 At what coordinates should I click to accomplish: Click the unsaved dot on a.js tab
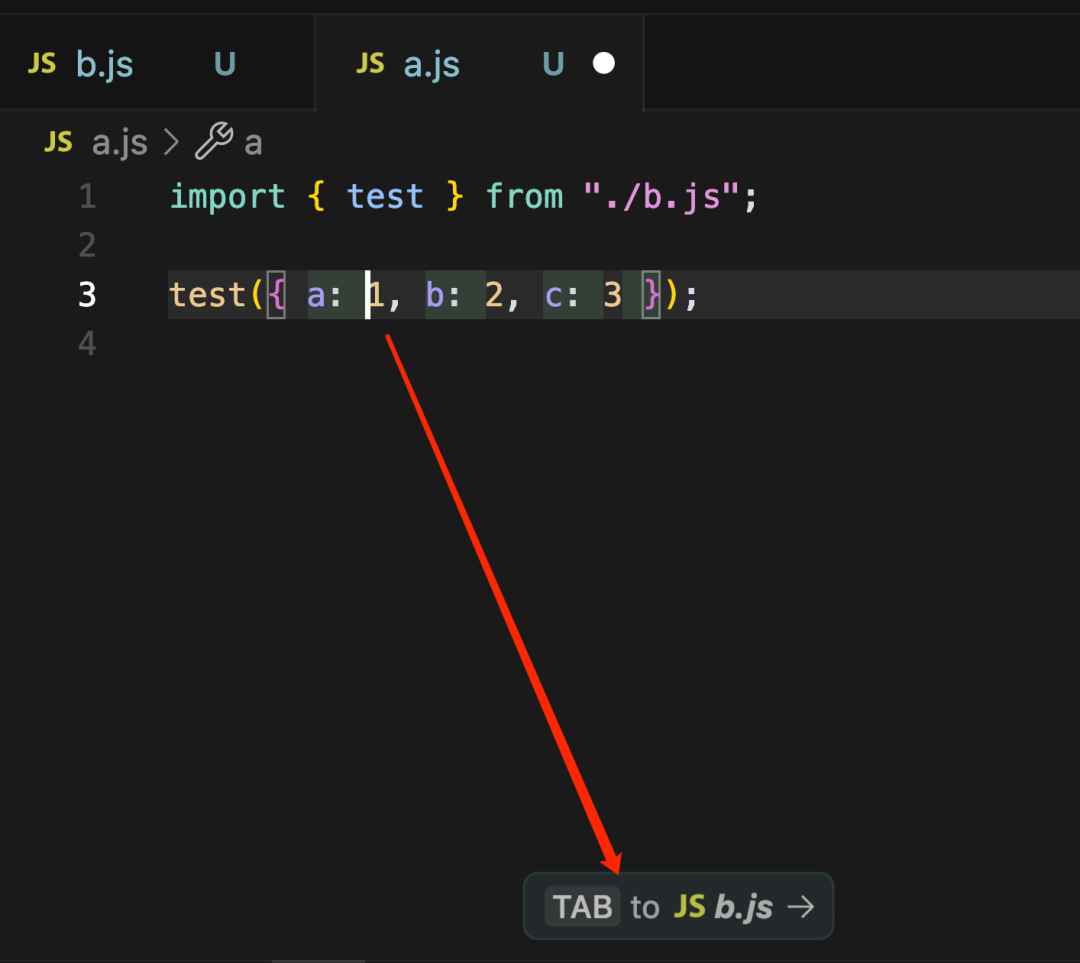pyautogui.click(x=604, y=64)
